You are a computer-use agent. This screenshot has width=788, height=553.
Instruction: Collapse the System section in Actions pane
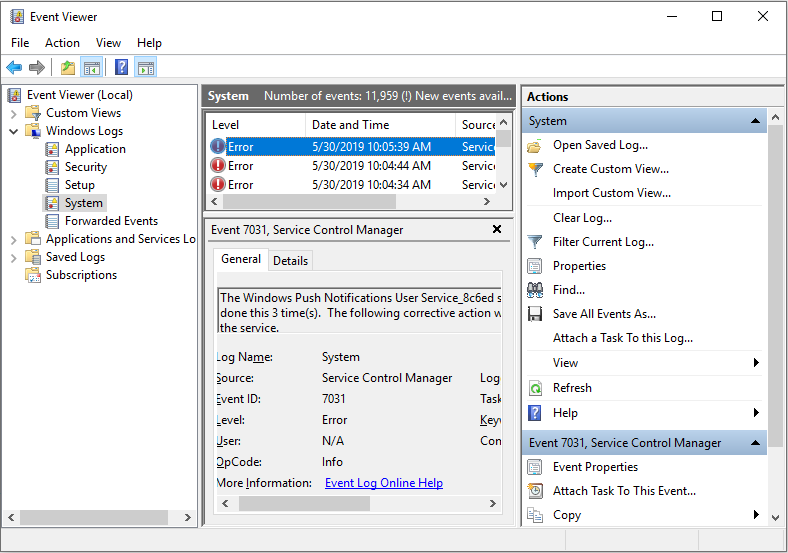tap(755, 121)
